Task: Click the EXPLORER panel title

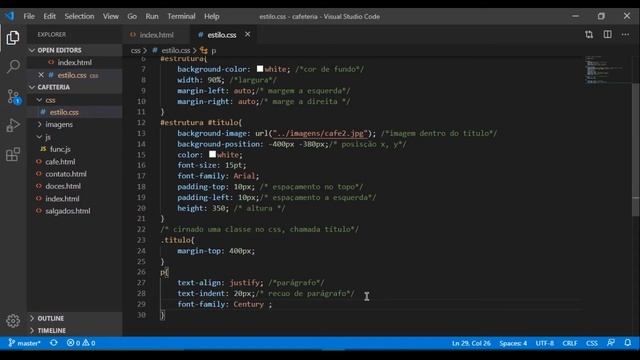Action: click(x=52, y=35)
